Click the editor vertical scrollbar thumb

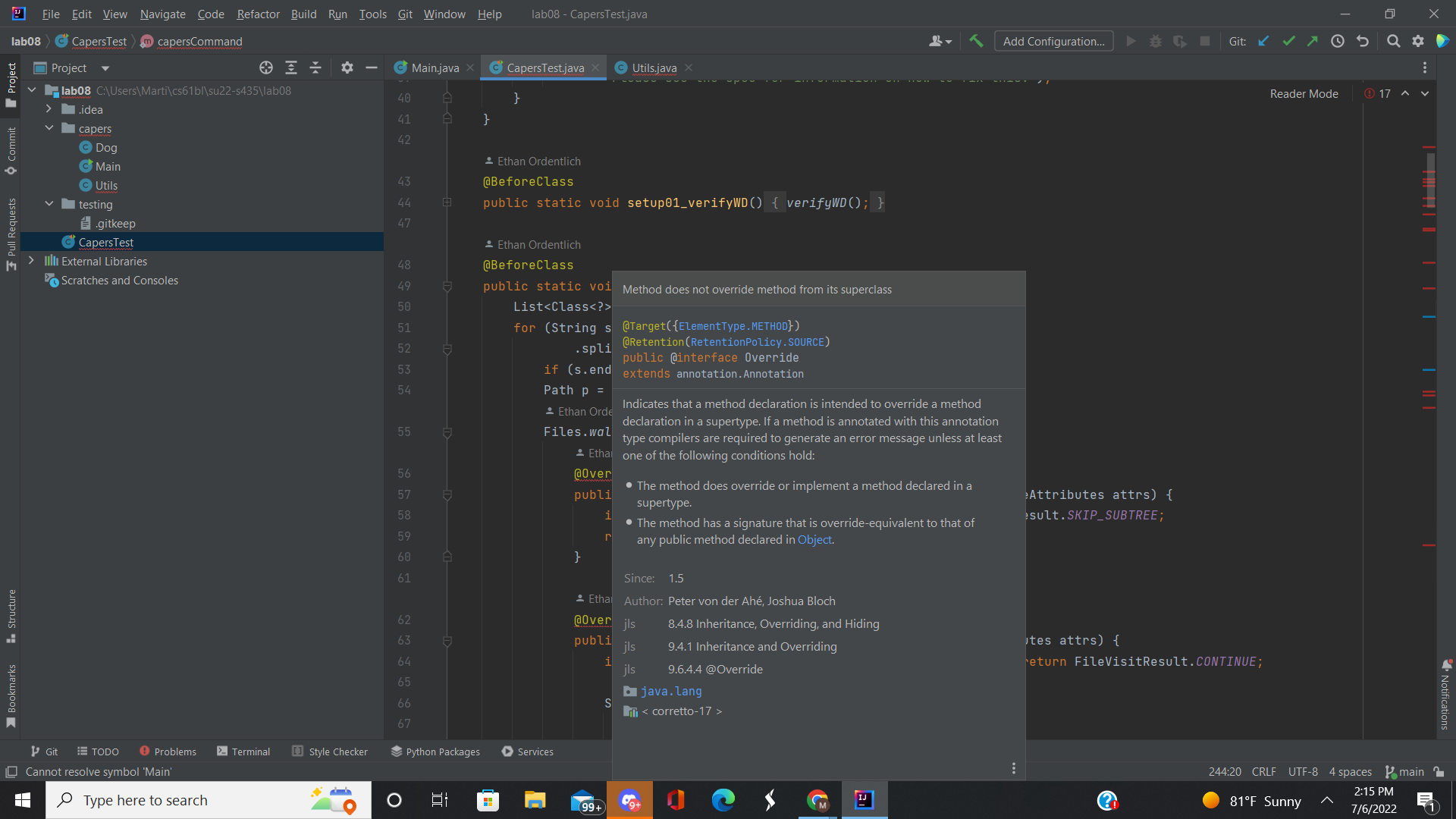pyautogui.click(x=1430, y=180)
